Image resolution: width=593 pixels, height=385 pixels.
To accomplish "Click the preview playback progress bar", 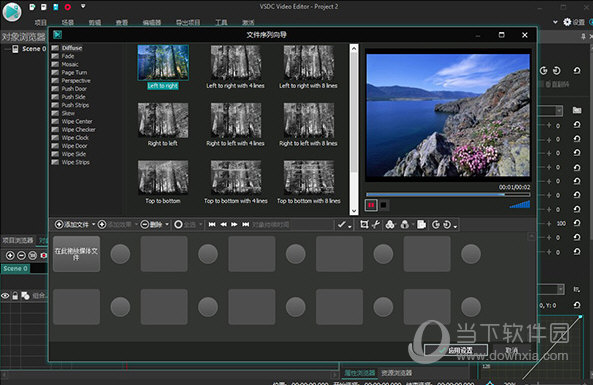I will click(x=448, y=194).
